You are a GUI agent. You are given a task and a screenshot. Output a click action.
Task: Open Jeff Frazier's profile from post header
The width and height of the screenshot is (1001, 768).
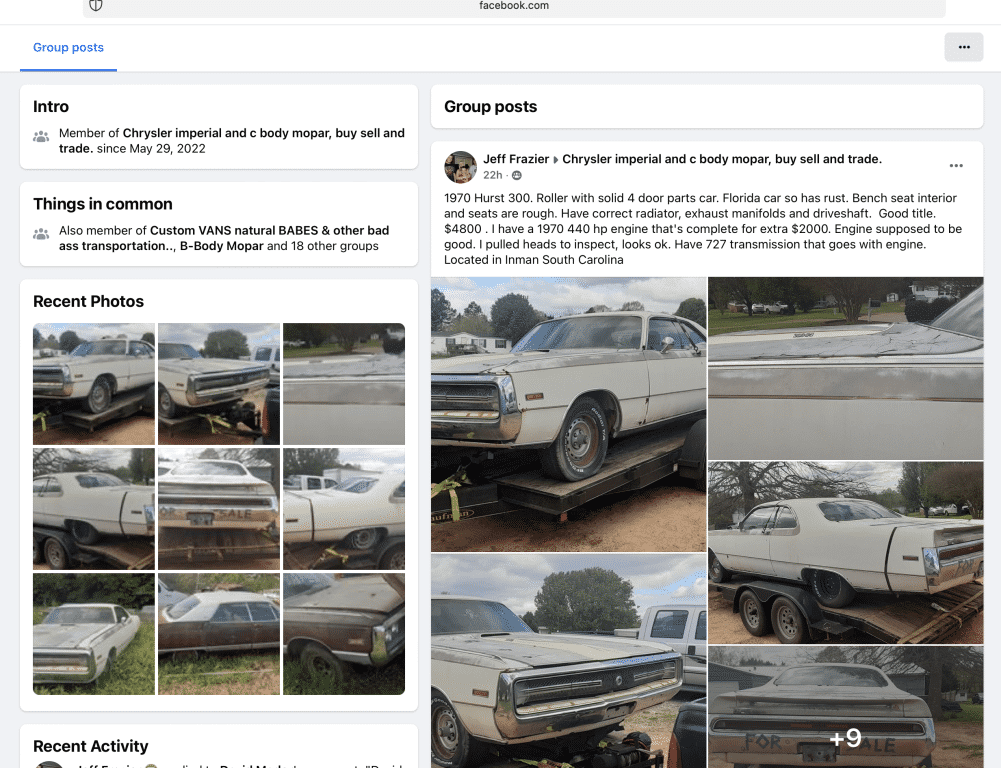coord(516,159)
